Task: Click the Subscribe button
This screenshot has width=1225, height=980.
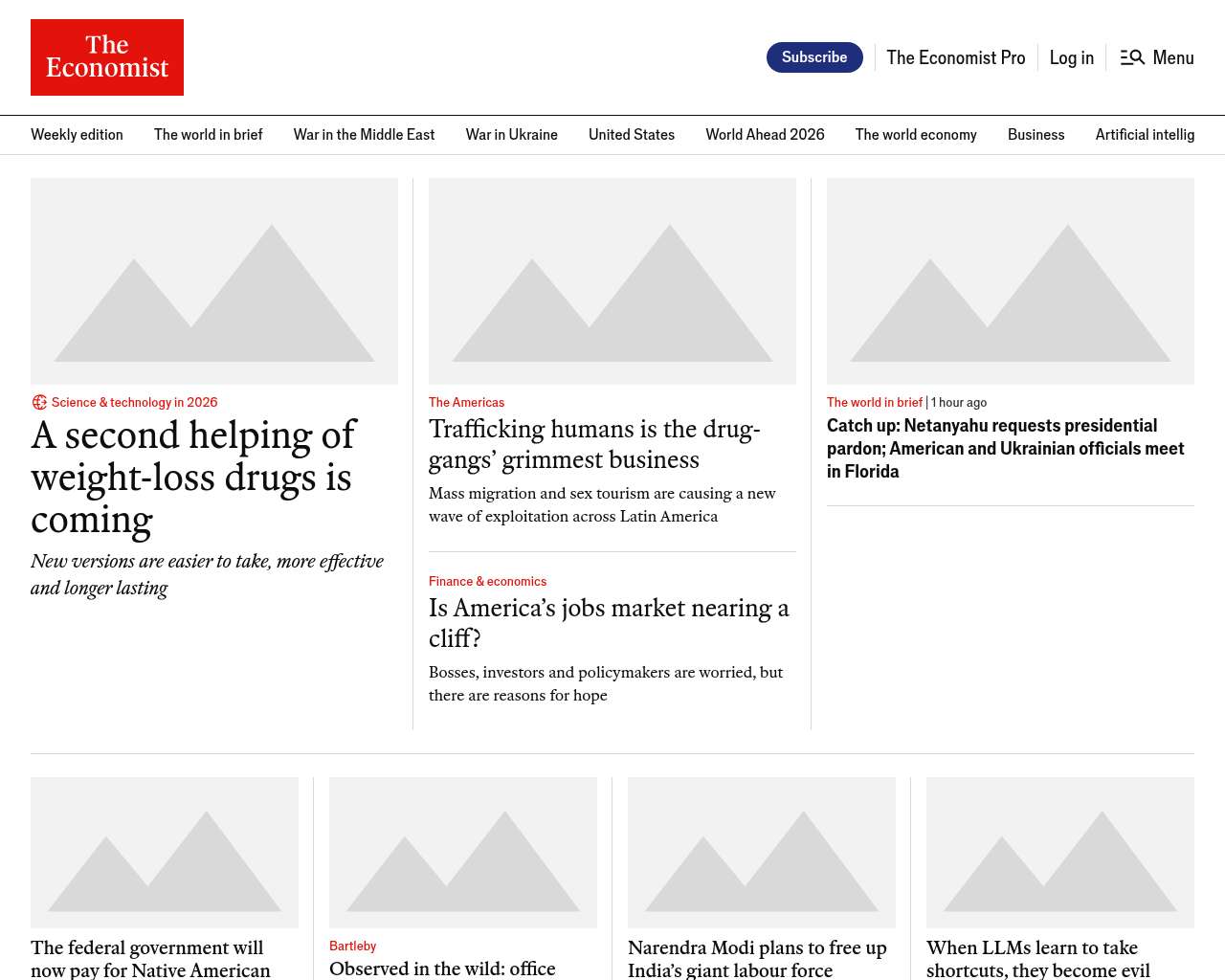Action: pos(814,57)
